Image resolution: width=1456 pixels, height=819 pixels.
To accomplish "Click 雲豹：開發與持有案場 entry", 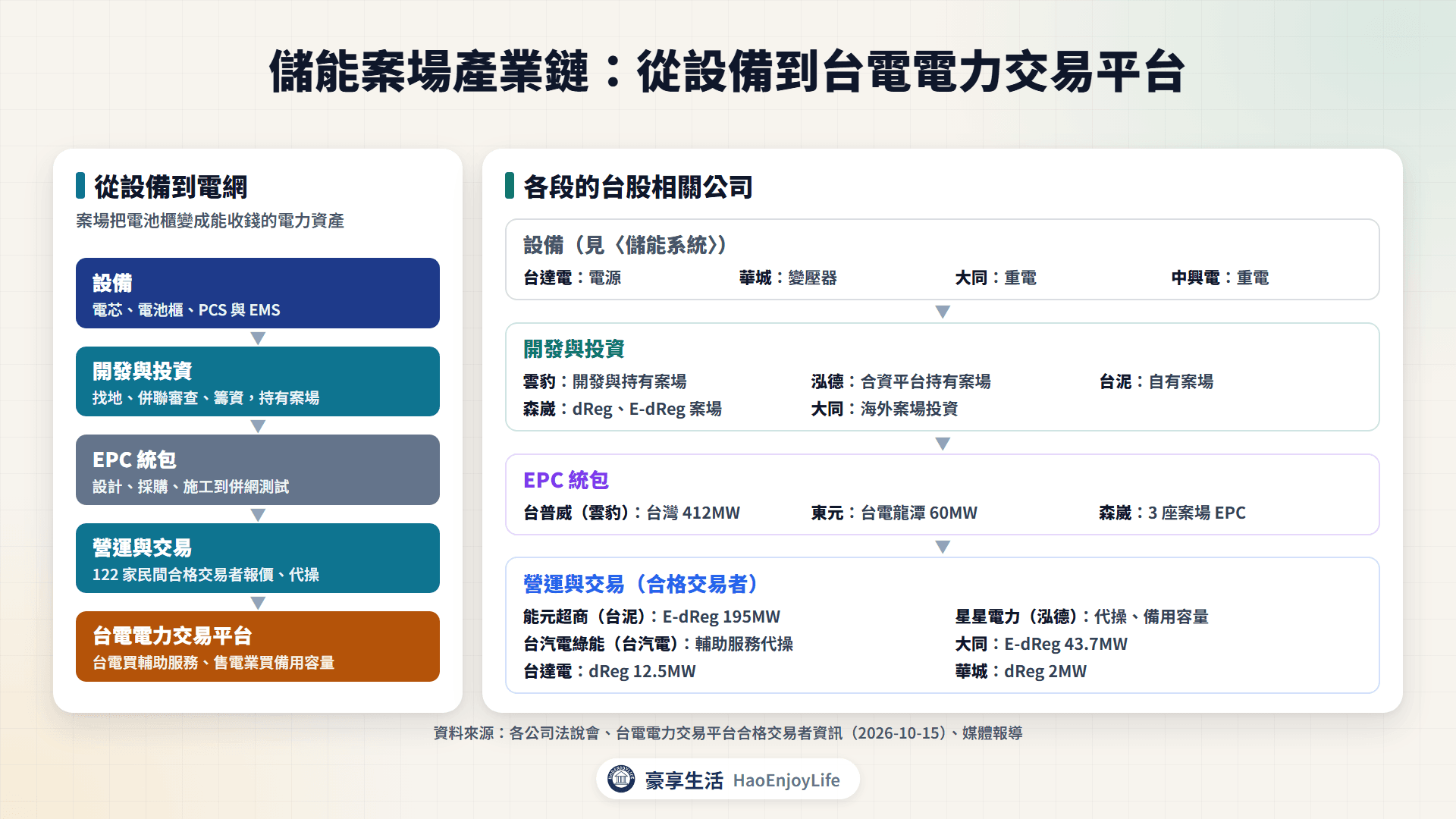I will click(605, 381).
